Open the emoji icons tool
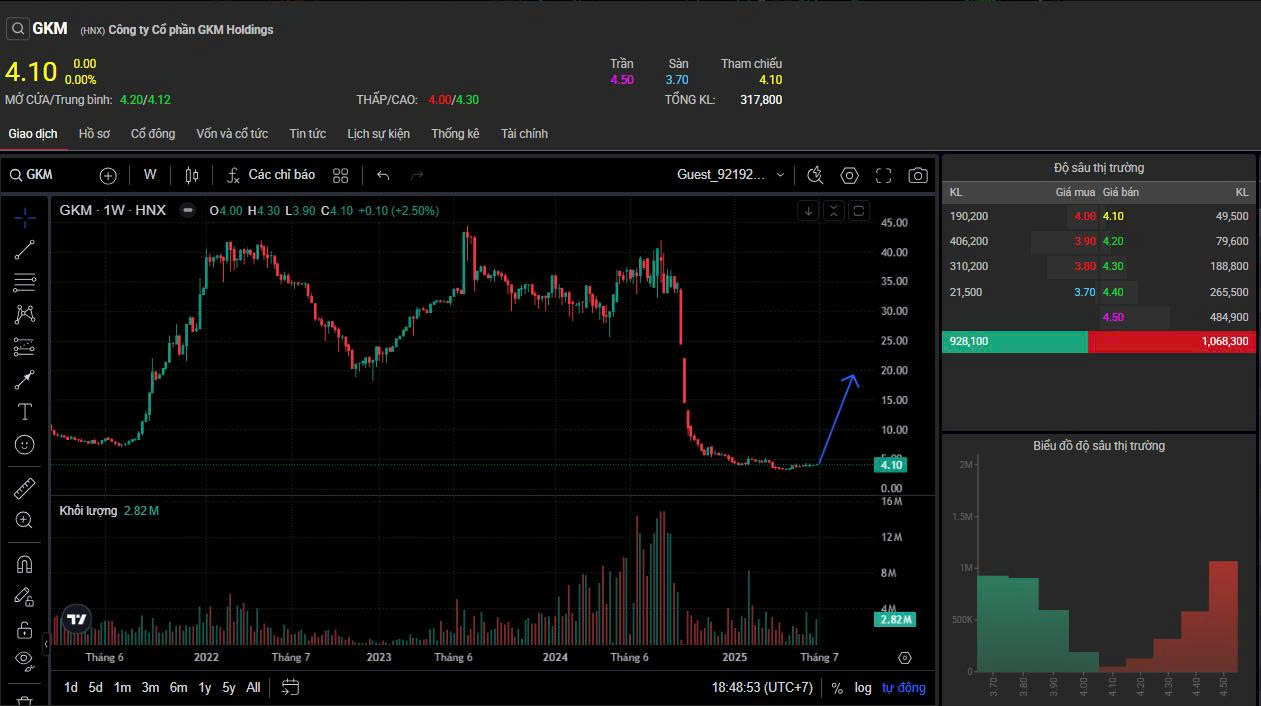This screenshot has width=1261, height=706. [x=25, y=444]
